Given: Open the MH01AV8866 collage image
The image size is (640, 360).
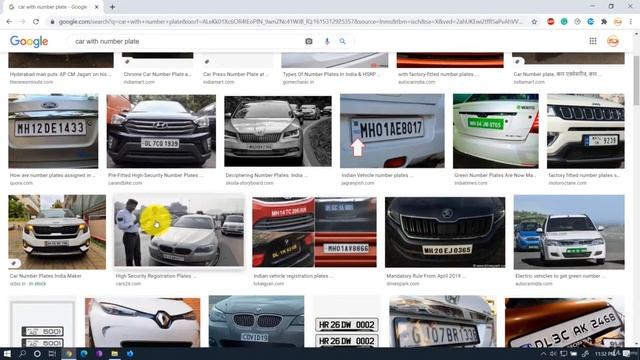Looking at the screenshot, I should tap(314, 232).
